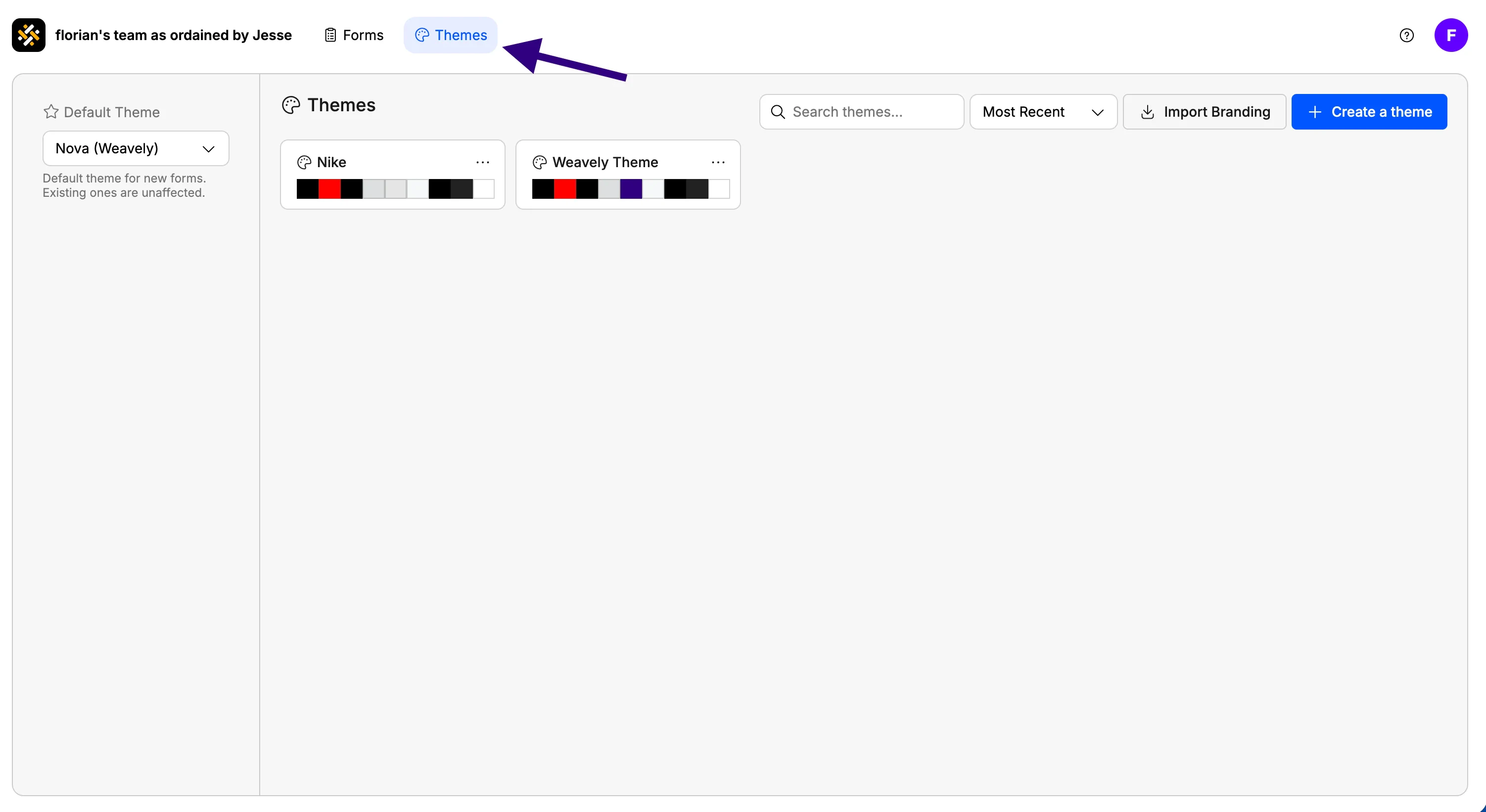Click the Create a theme button
Image resolution: width=1486 pixels, height=812 pixels.
click(x=1369, y=112)
